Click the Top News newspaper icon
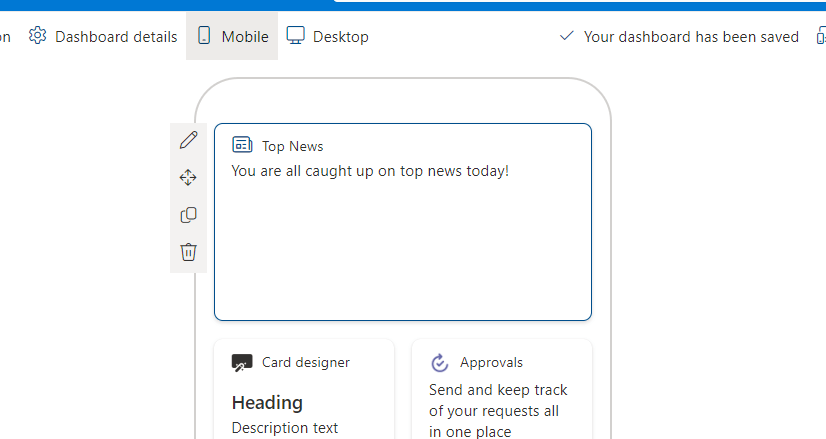This screenshot has width=826, height=439. coord(242,144)
